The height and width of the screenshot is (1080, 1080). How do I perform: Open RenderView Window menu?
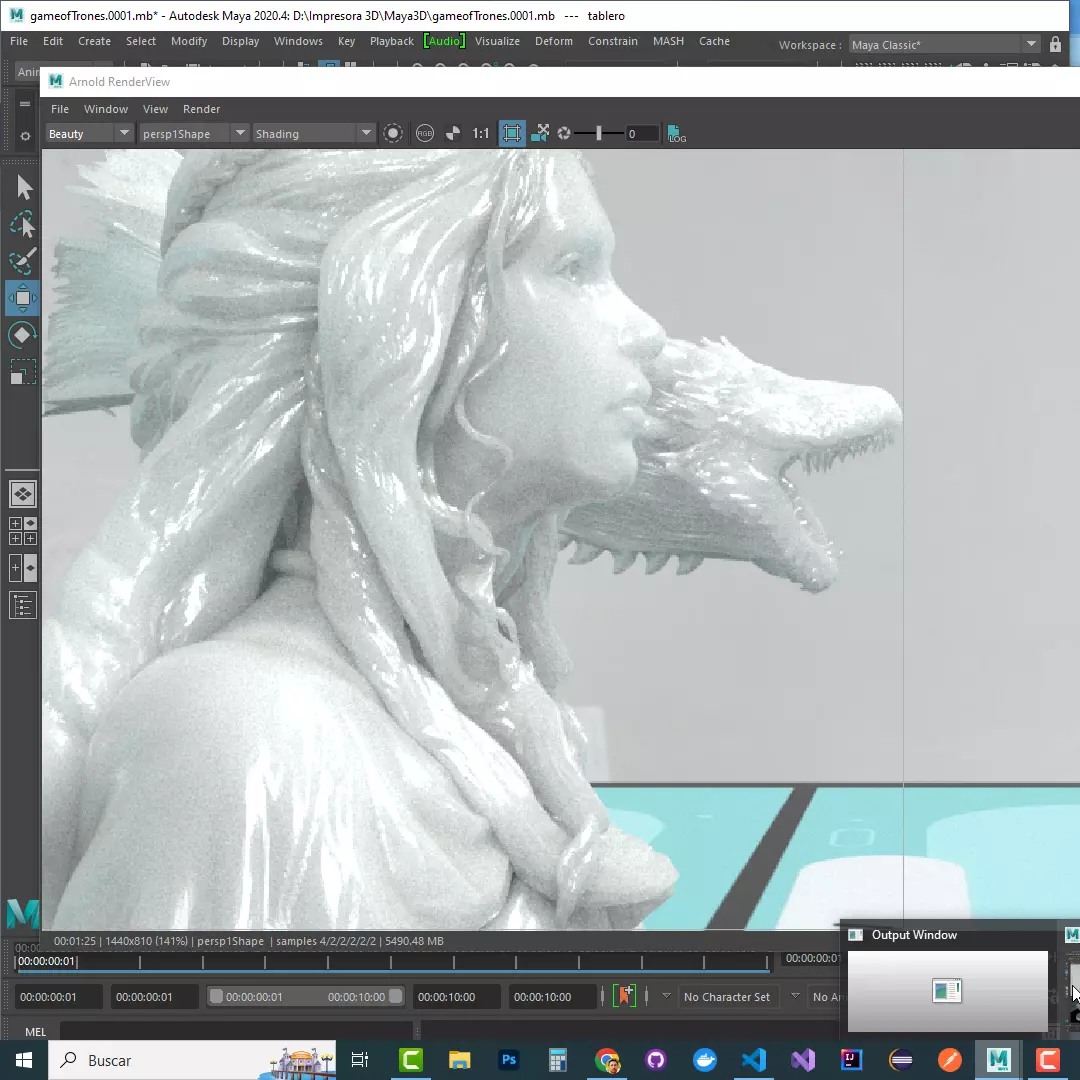pos(106,109)
